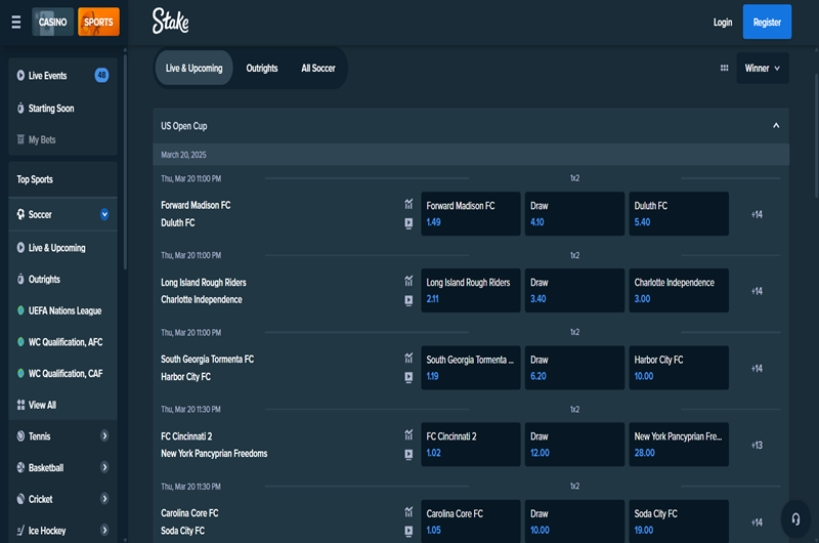Open live stream icon for FC Cincinnati 2 match

pyautogui.click(x=408, y=454)
